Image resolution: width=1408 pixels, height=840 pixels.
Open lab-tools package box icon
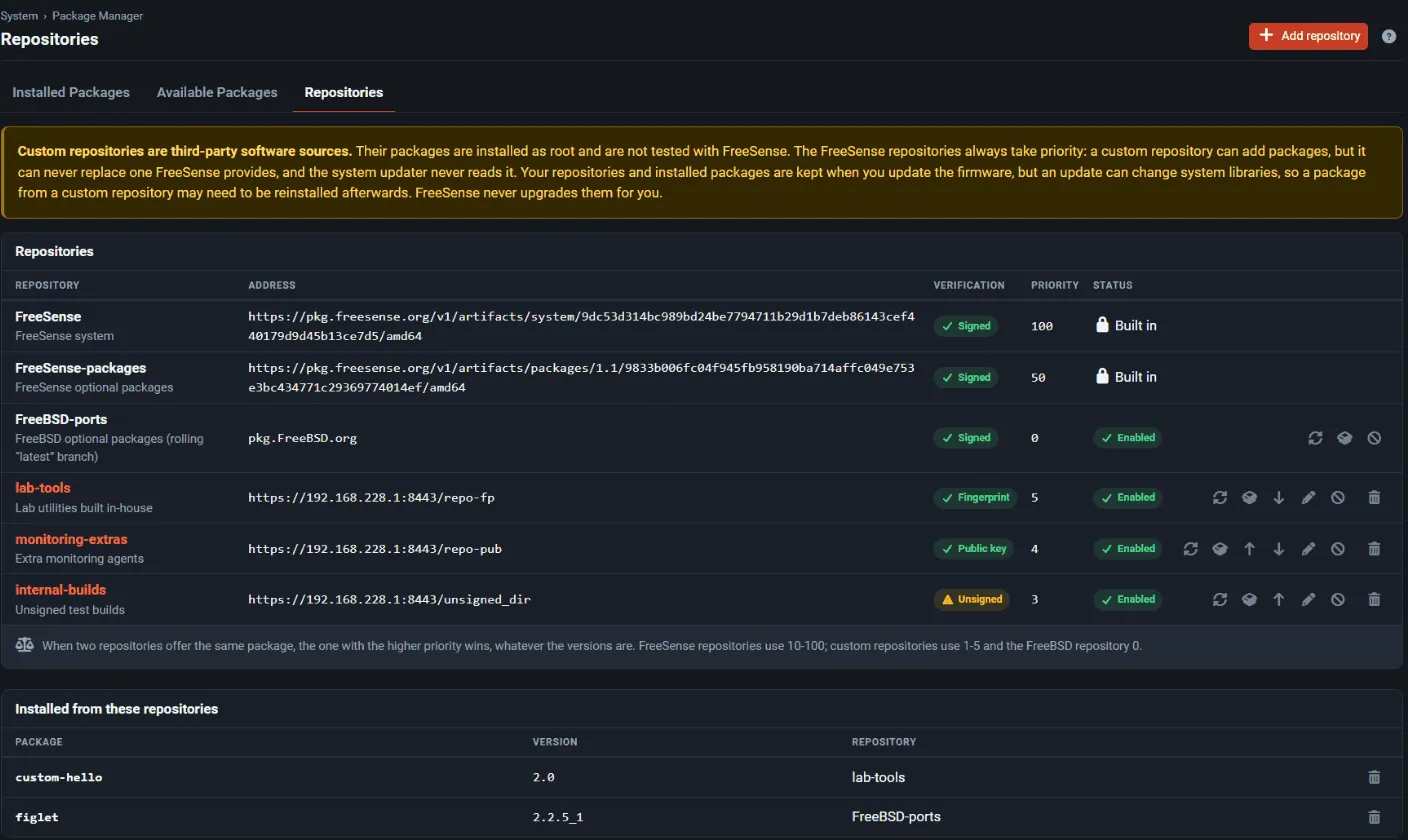point(1249,497)
